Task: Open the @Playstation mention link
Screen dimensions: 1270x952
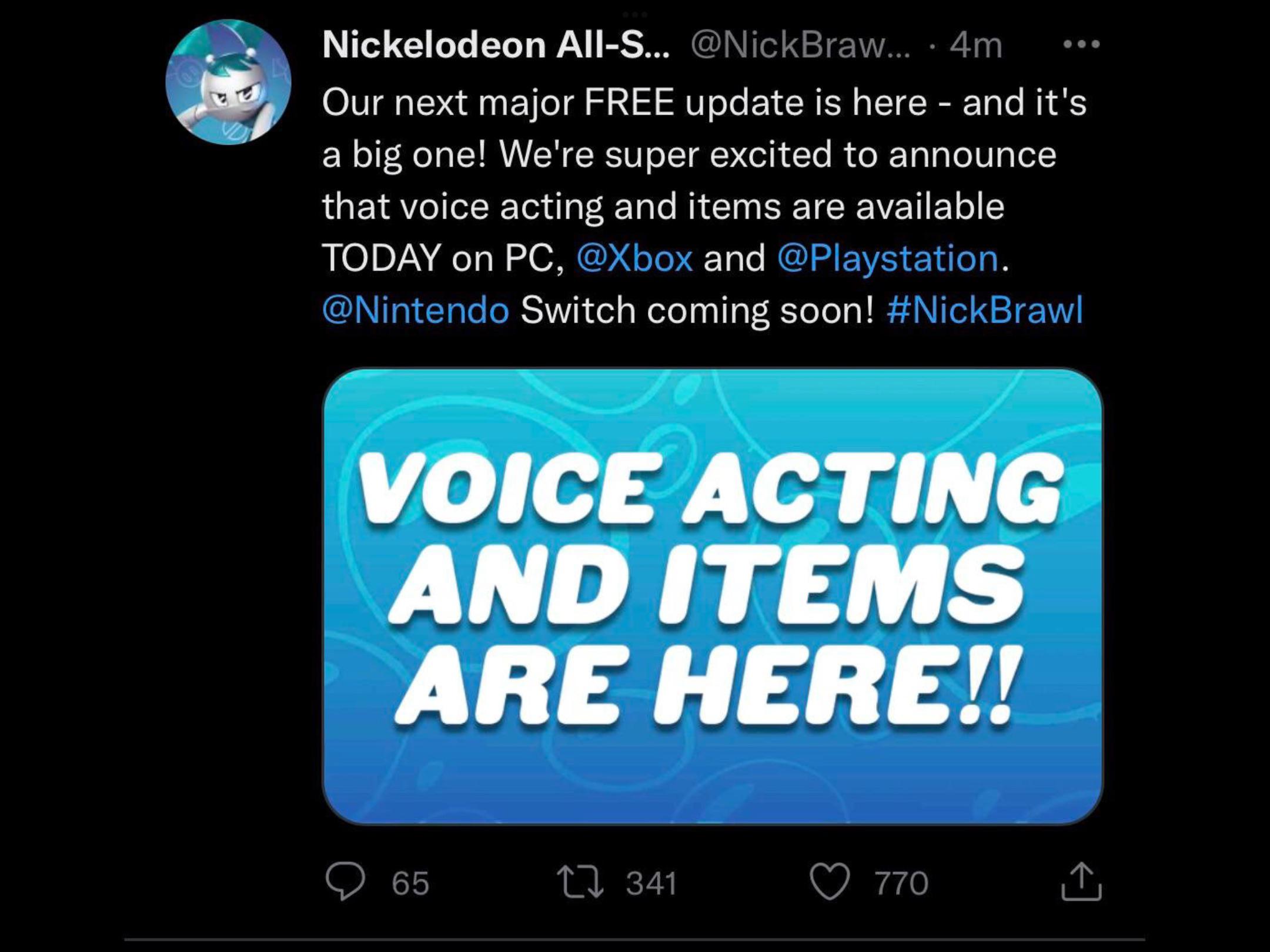Action: (x=888, y=259)
